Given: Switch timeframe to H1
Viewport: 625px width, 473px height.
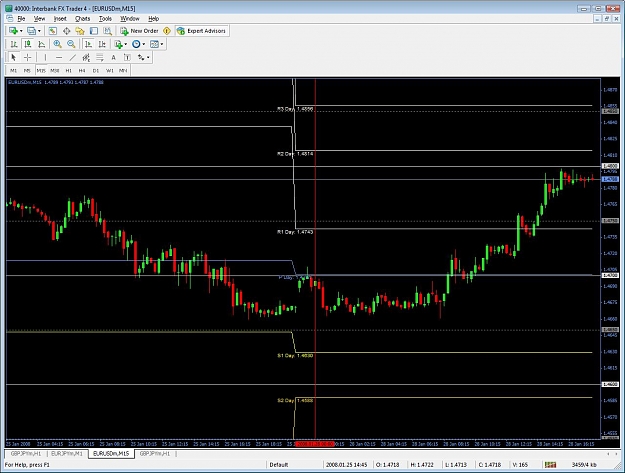Looking at the screenshot, I should point(69,71).
